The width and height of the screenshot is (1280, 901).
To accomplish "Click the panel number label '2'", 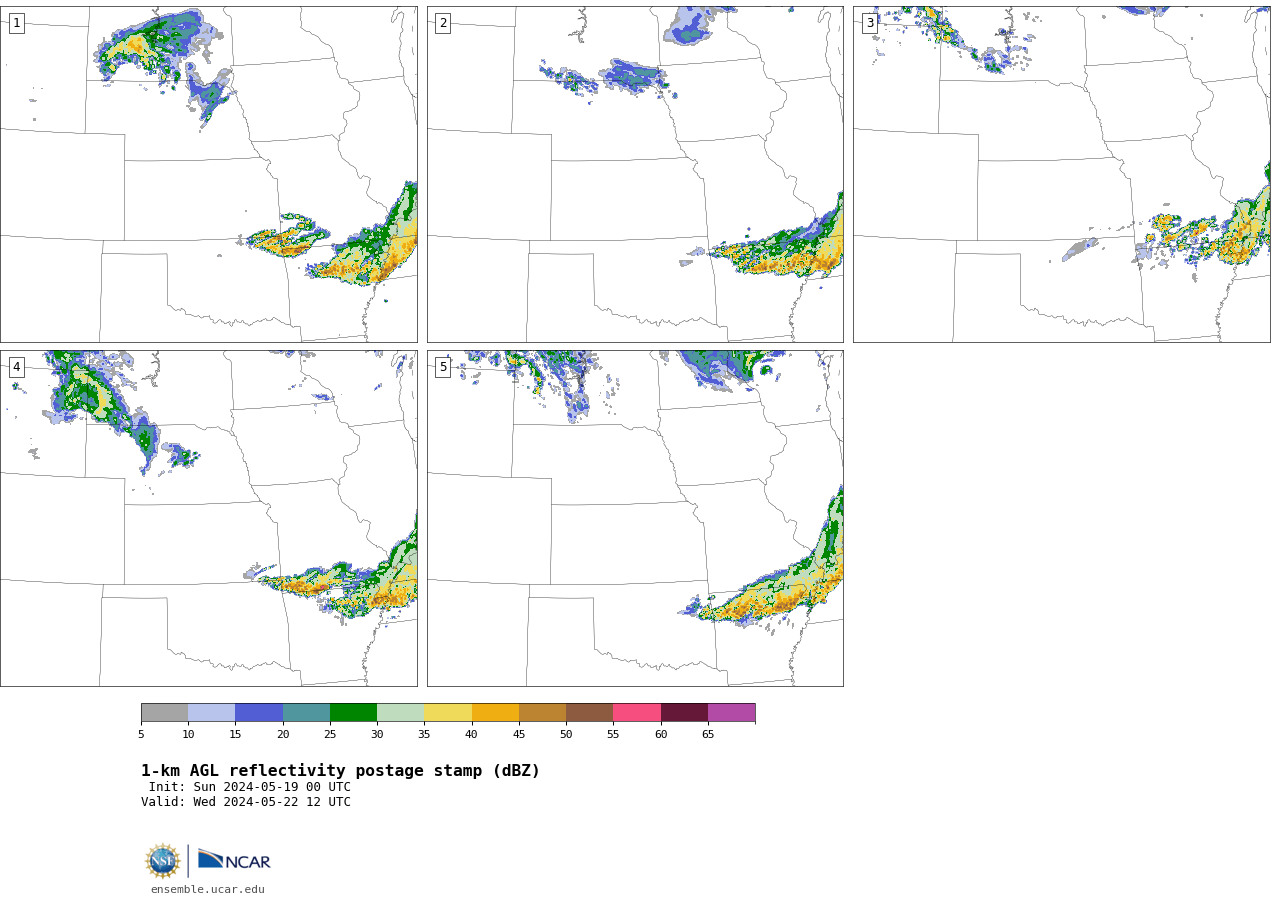I will point(443,23).
